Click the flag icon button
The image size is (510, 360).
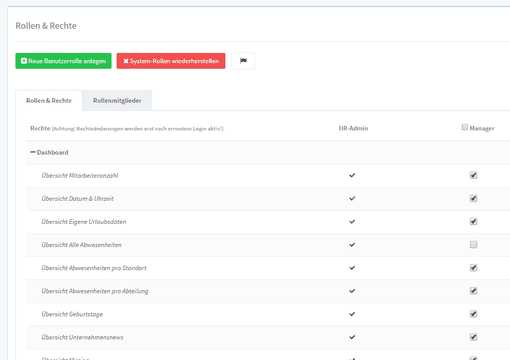coord(243,61)
